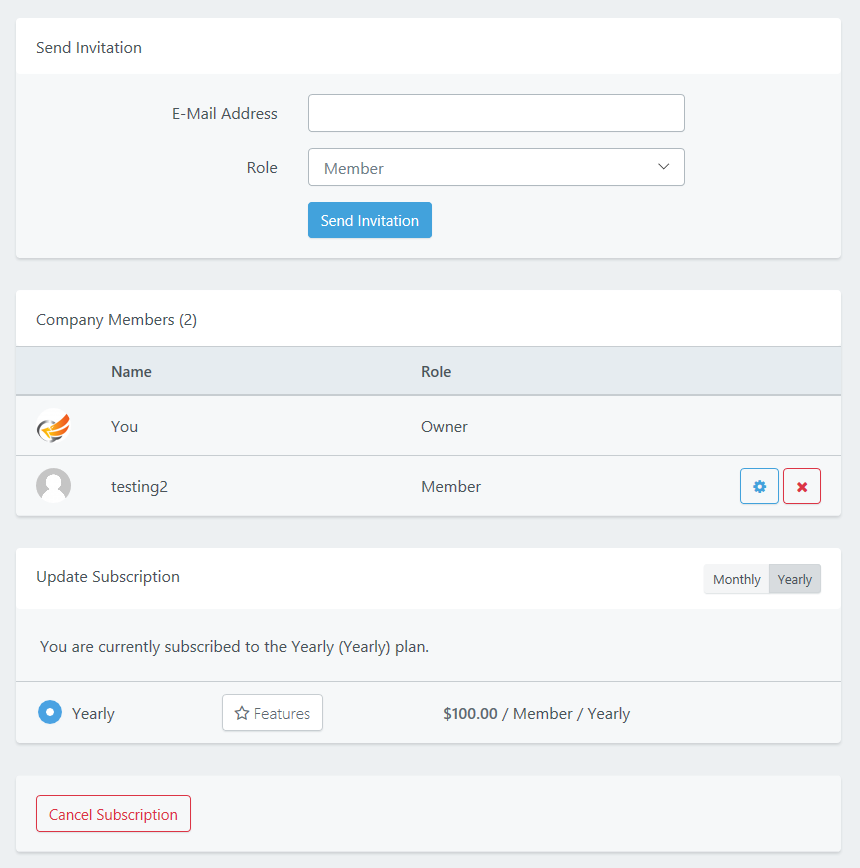Open the Role dropdown showing Member

pyautogui.click(x=495, y=168)
